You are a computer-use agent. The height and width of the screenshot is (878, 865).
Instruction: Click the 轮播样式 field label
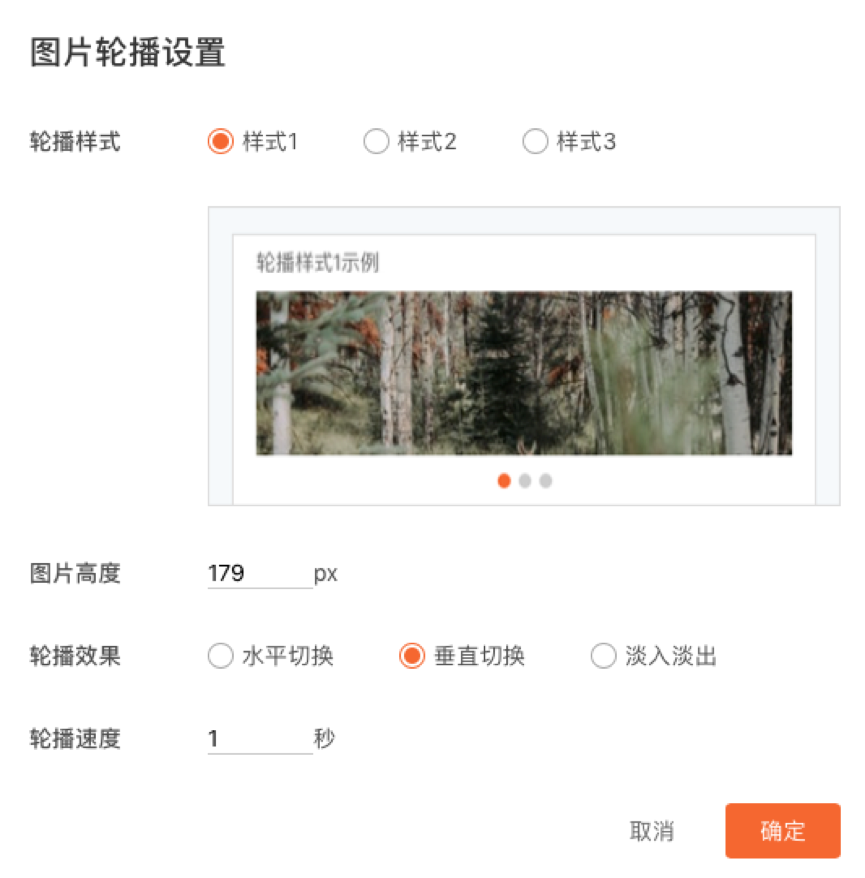(75, 141)
